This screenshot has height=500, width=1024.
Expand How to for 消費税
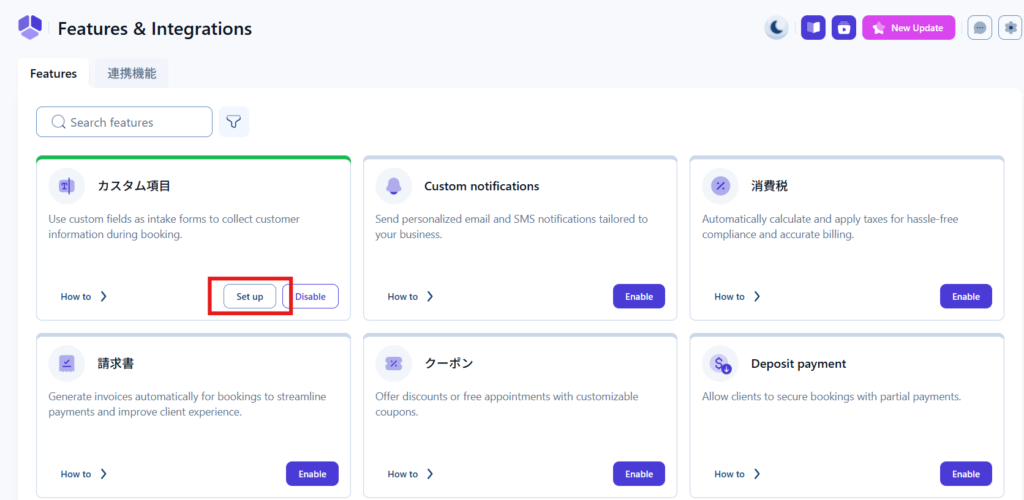738,297
